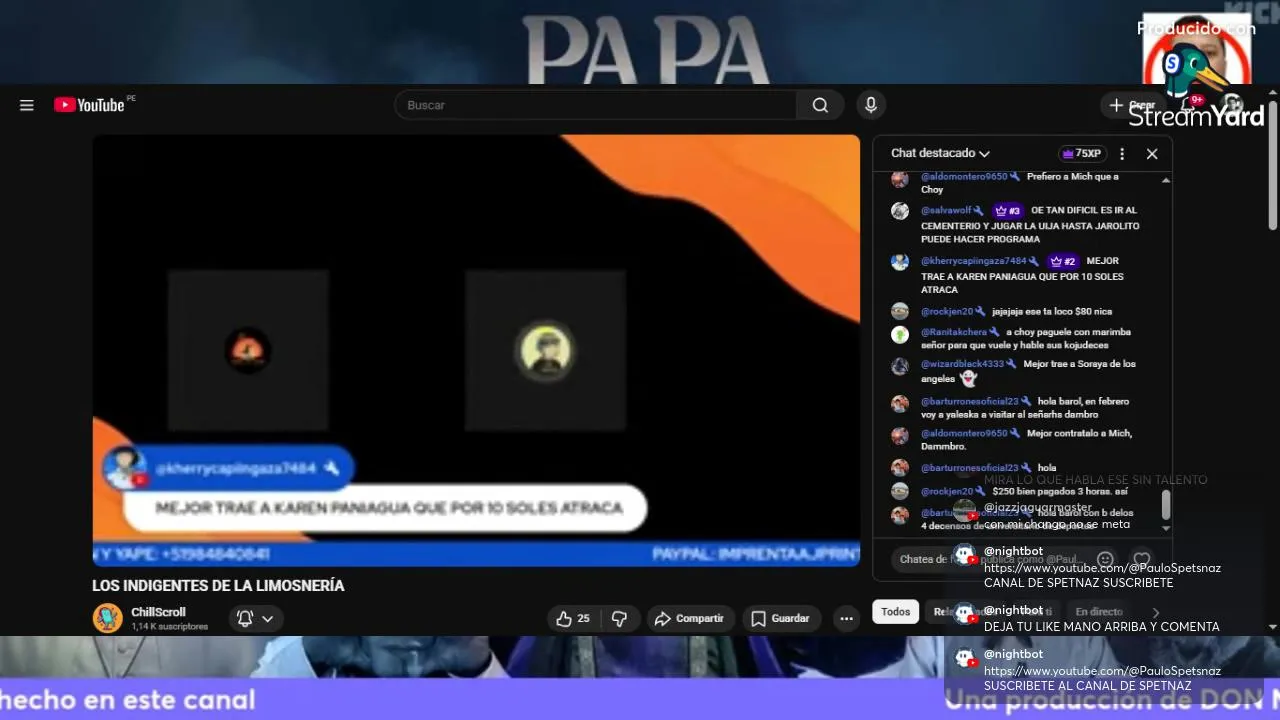Click the right participant avatar in video
The width and height of the screenshot is (1280, 720).
(545, 351)
